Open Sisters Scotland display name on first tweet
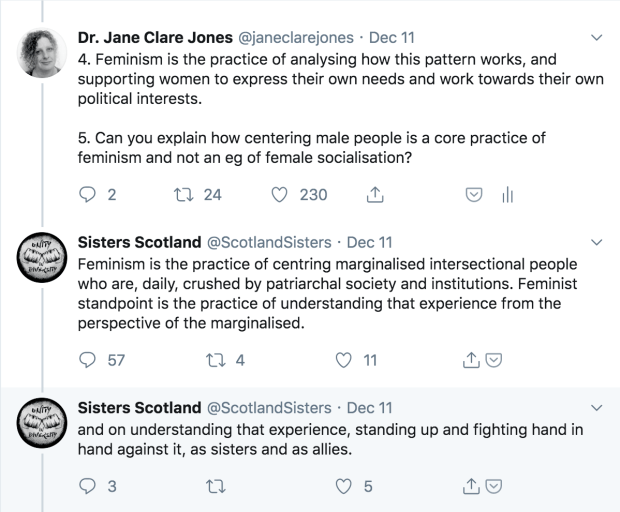Viewport: 620px width, 512px height. coord(138,242)
